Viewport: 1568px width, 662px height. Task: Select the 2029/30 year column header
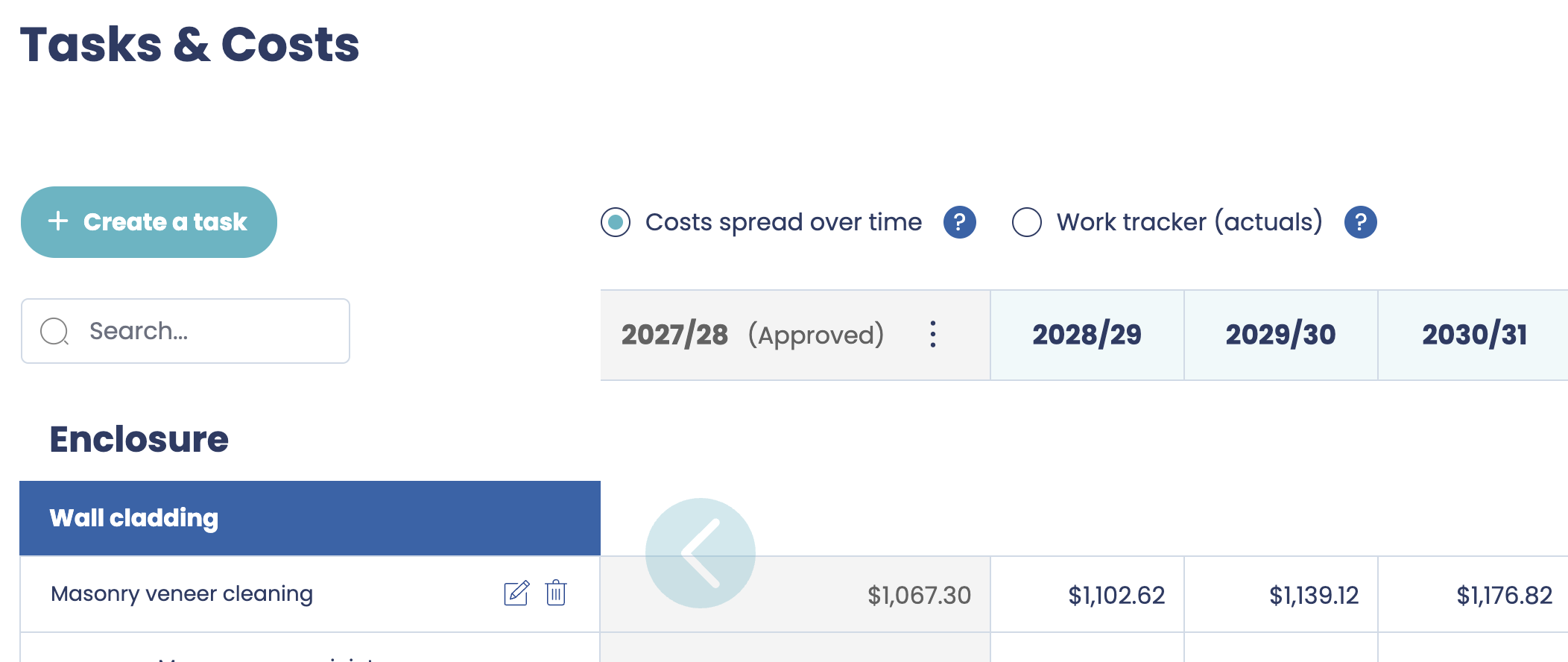click(x=1280, y=335)
